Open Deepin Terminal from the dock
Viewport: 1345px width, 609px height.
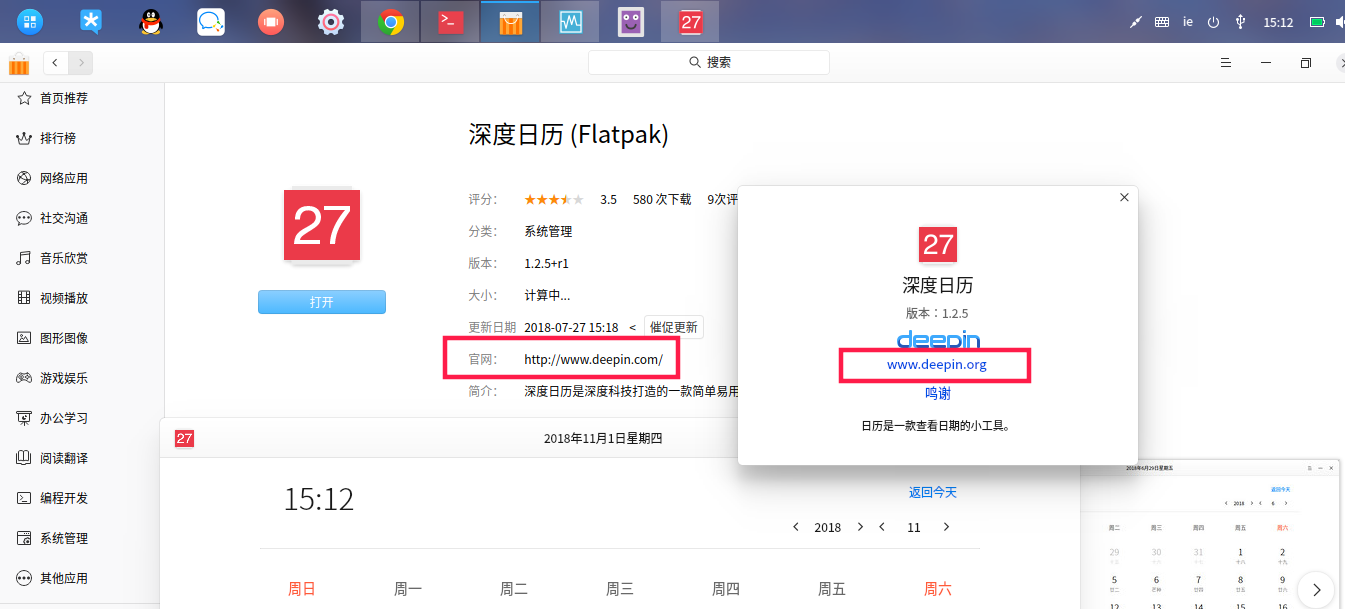click(x=449, y=20)
